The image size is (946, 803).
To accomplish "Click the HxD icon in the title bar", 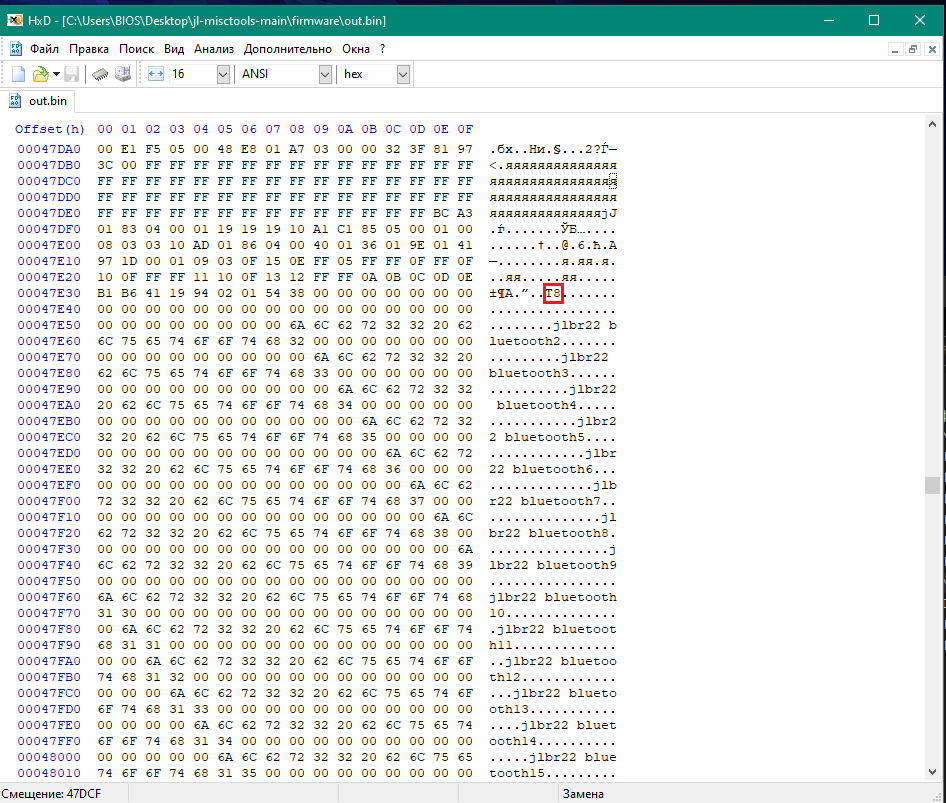I will pos(14,21).
